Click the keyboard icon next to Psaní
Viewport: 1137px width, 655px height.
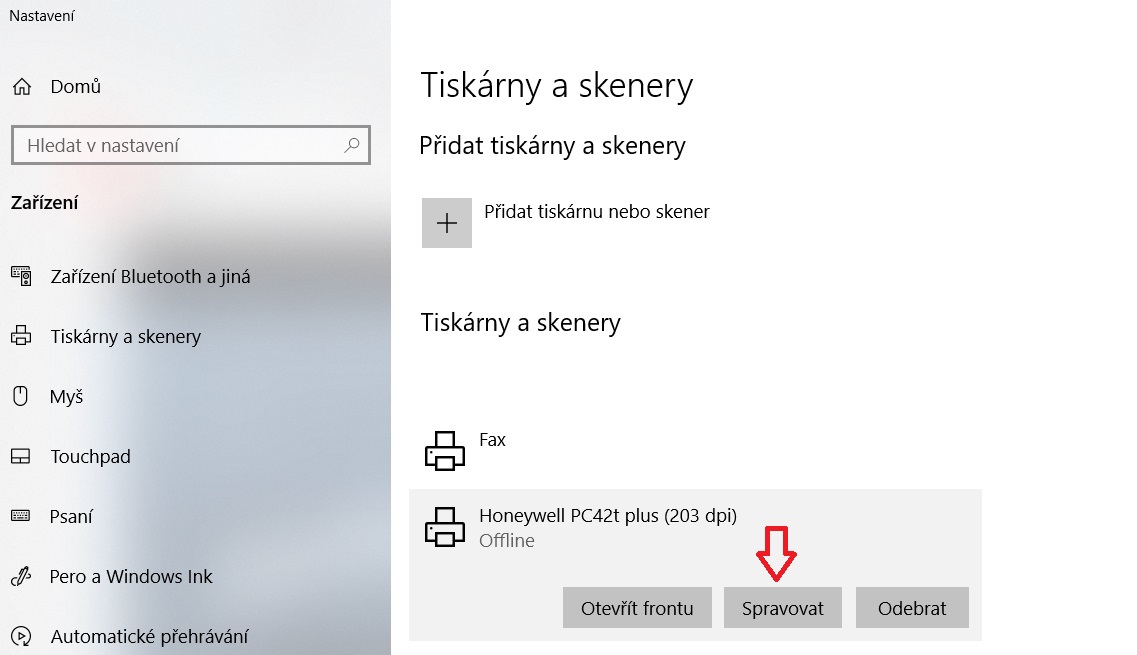click(x=20, y=517)
